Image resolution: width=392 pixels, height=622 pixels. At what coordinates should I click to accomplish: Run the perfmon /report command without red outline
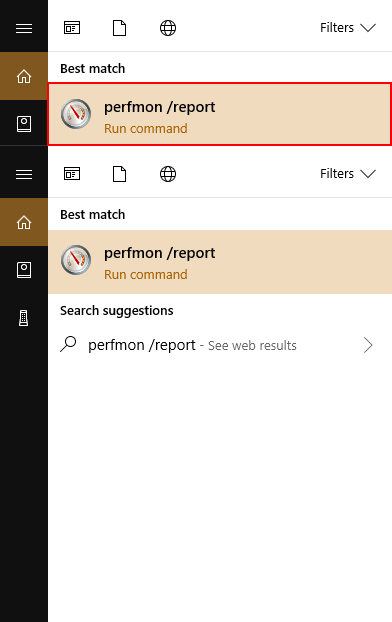point(220,262)
